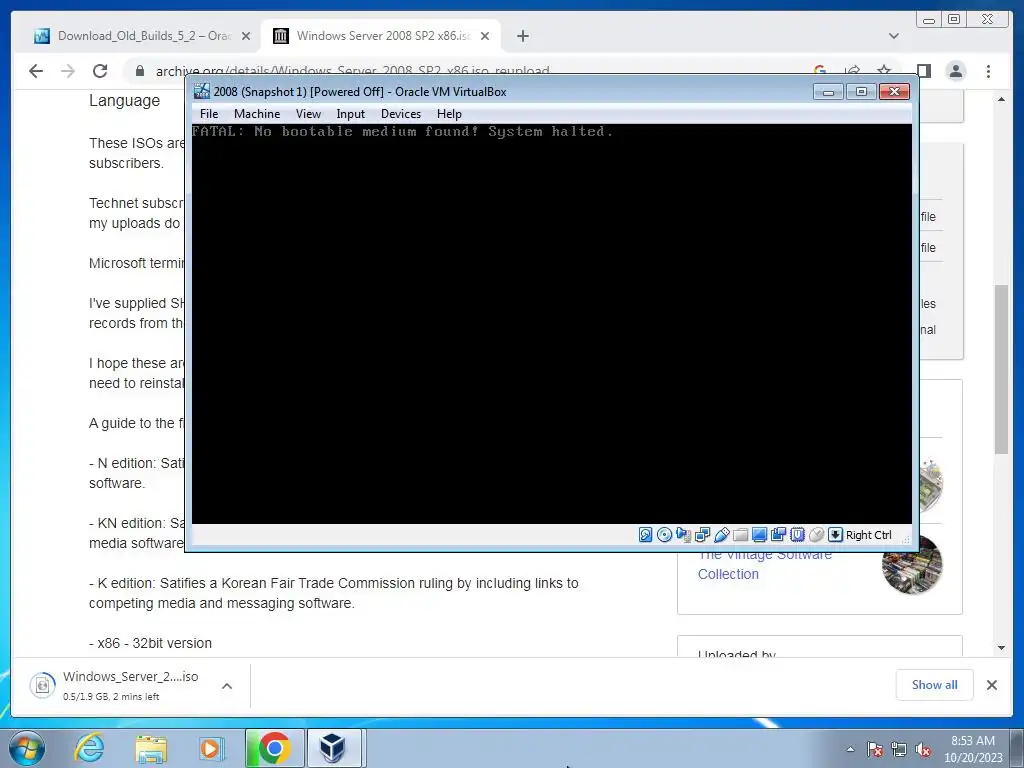Click the network icon in the system tray
1024x768 pixels.
click(899, 750)
